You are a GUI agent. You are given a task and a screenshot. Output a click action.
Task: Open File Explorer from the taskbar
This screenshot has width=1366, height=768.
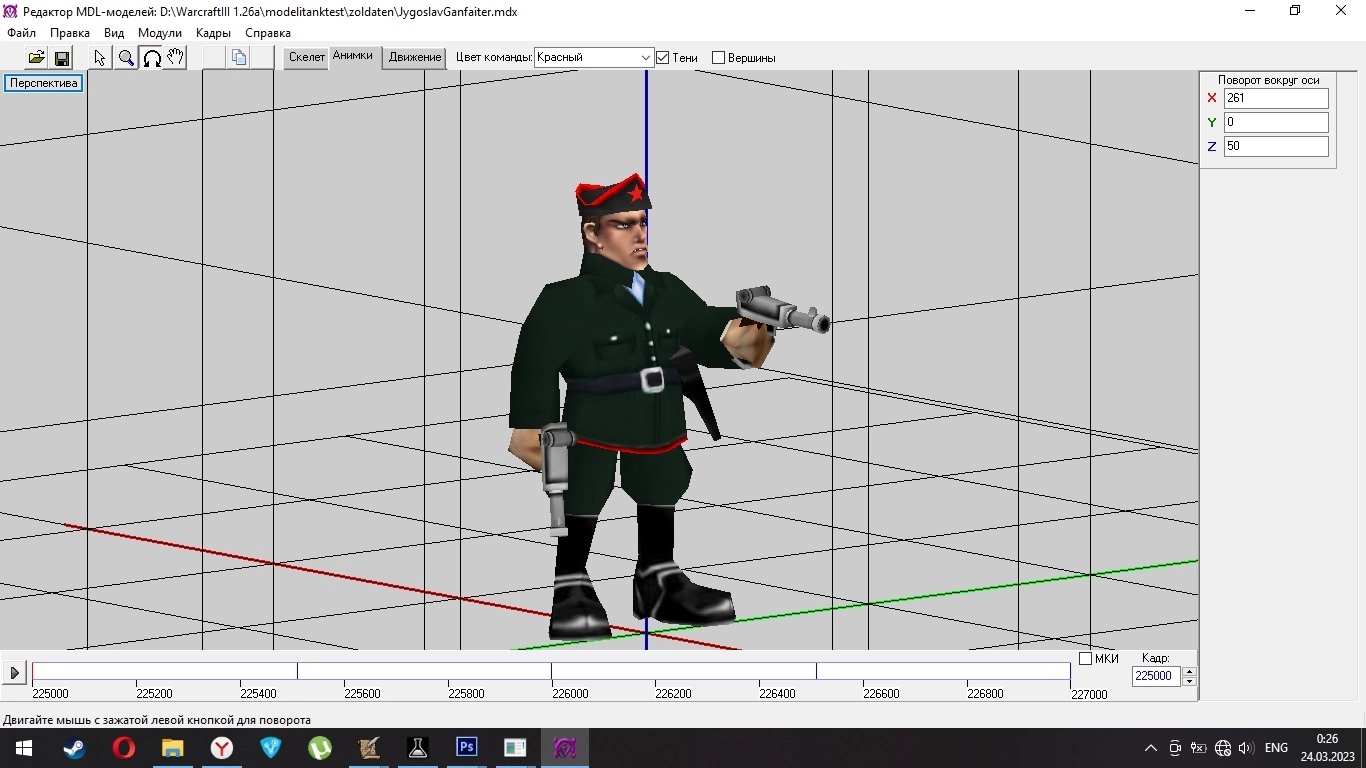click(x=173, y=748)
